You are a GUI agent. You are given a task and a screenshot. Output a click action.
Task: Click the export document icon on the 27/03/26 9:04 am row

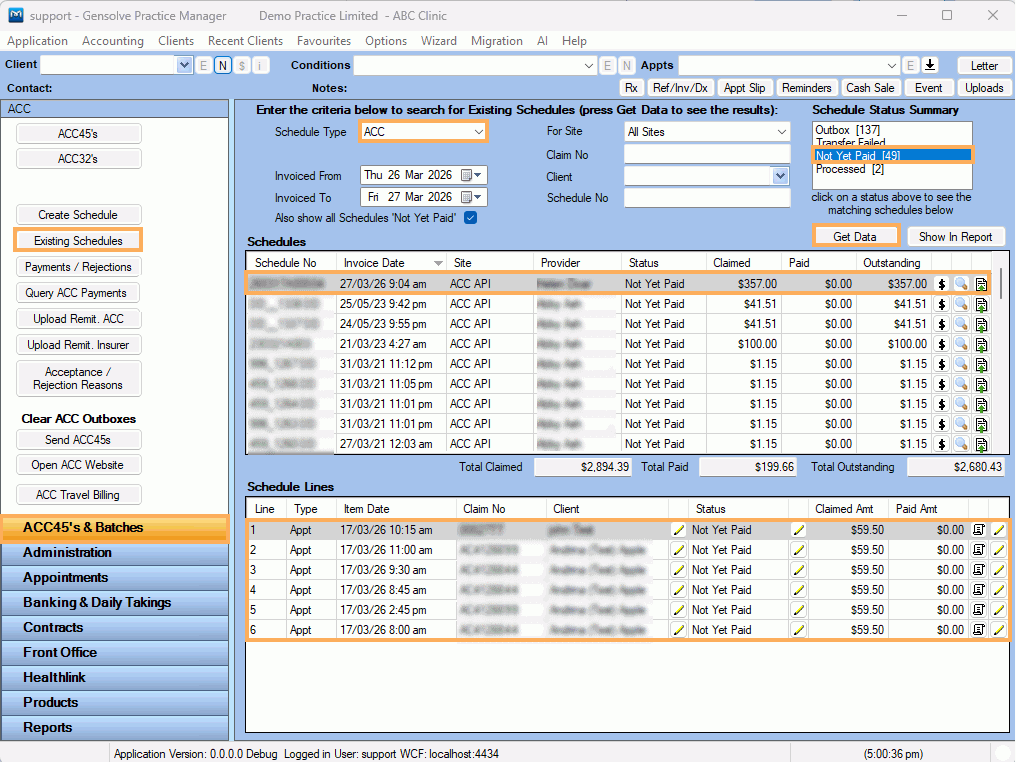point(981,284)
